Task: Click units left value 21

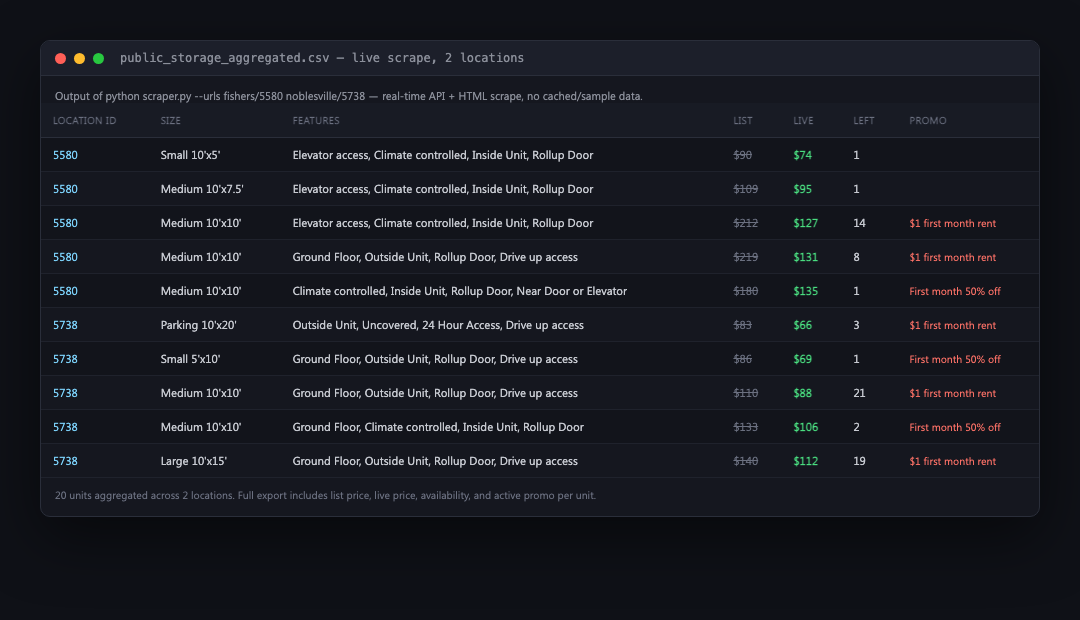Action: click(x=860, y=393)
